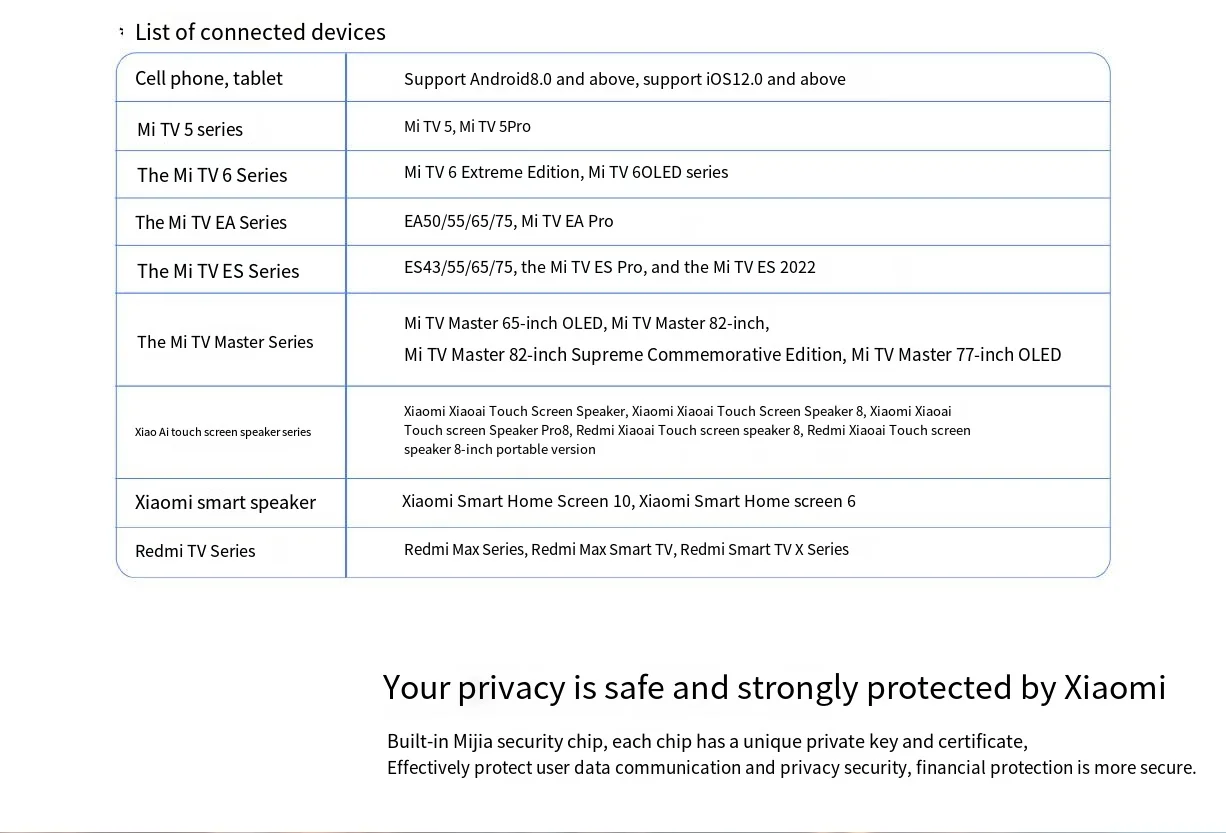Select The Mi TV ES Series label

[x=218, y=271]
